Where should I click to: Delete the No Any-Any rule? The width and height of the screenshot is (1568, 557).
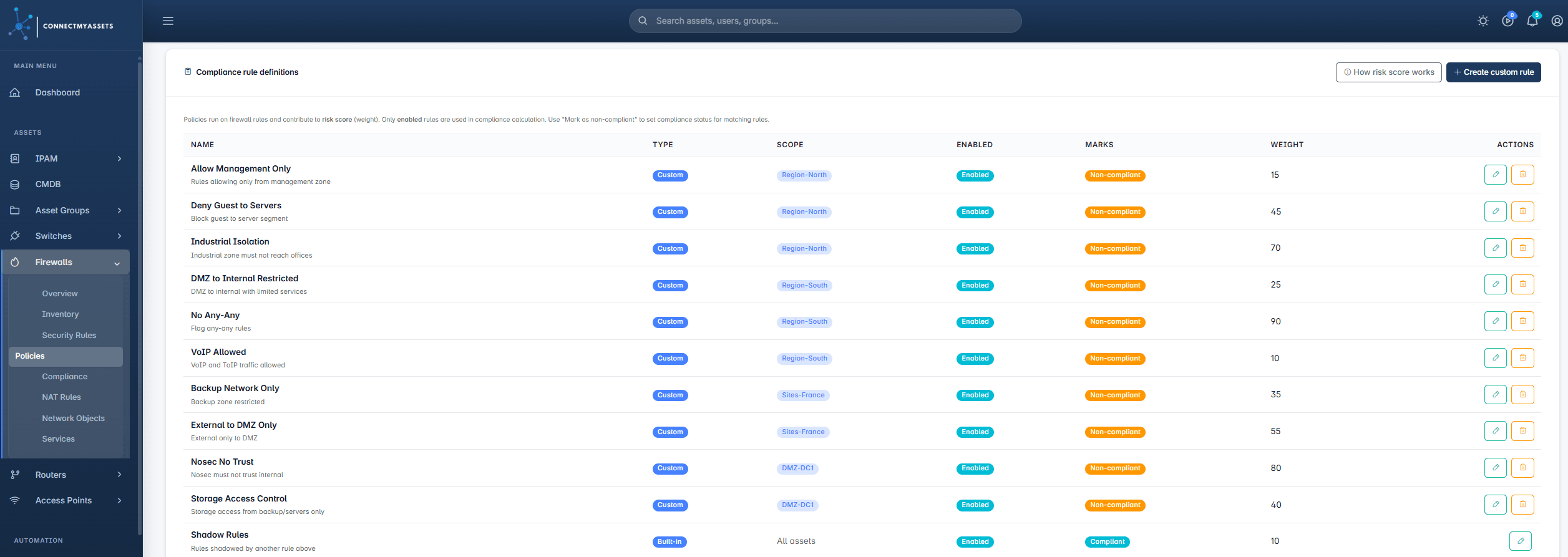pyautogui.click(x=1523, y=321)
